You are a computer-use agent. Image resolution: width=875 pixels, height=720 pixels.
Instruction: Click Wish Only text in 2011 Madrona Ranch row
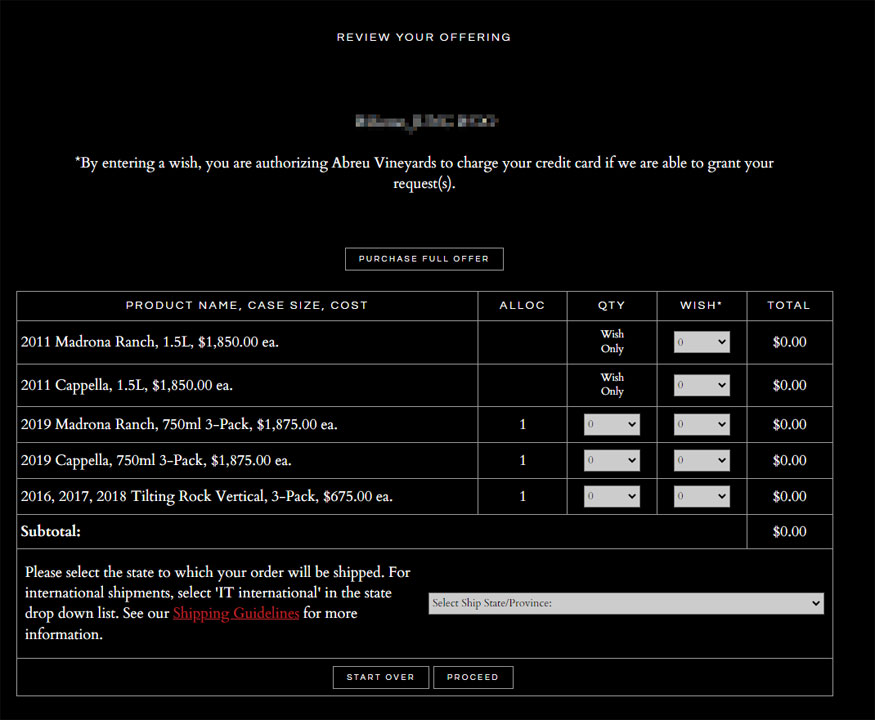(612, 341)
